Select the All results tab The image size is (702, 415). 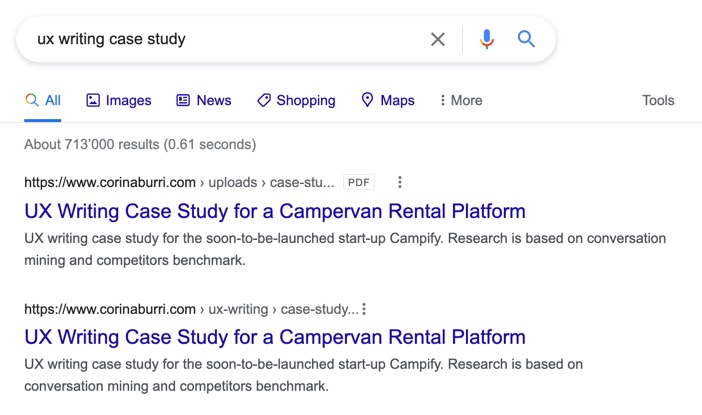(x=43, y=100)
